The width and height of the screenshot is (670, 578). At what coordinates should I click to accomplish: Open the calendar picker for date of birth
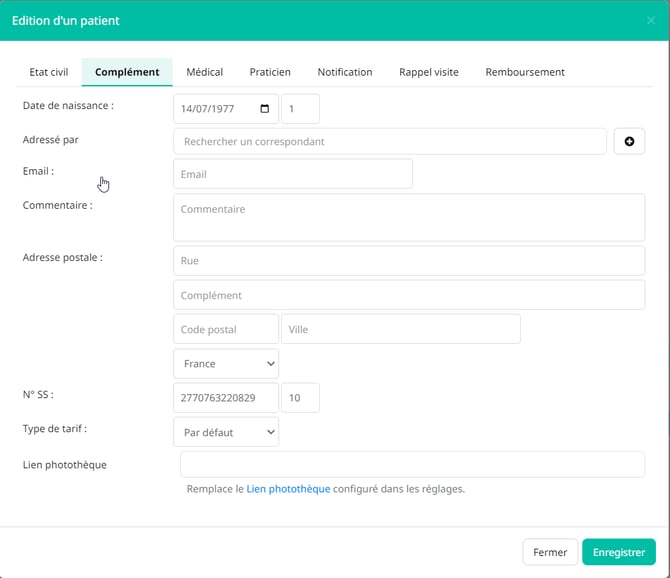(x=264, y=109)
